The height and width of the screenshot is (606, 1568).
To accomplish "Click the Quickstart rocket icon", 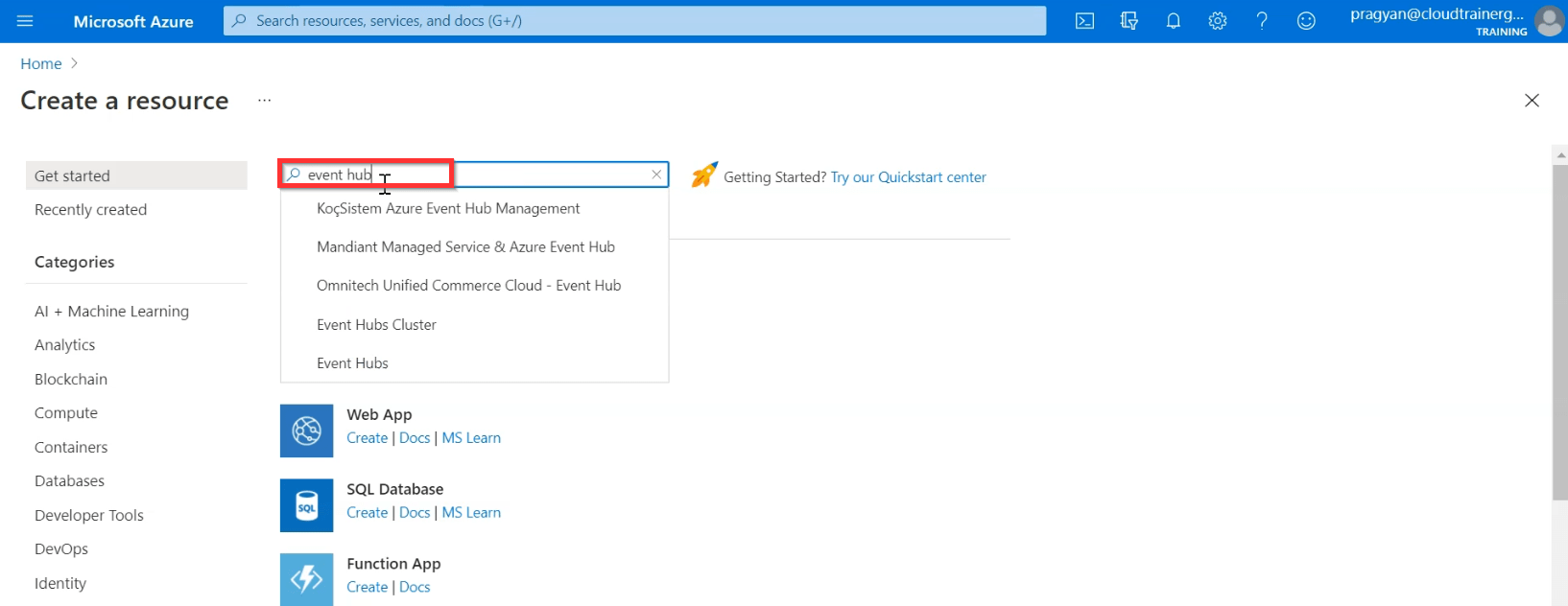I will pyautogui.click(x=704, y=175).
